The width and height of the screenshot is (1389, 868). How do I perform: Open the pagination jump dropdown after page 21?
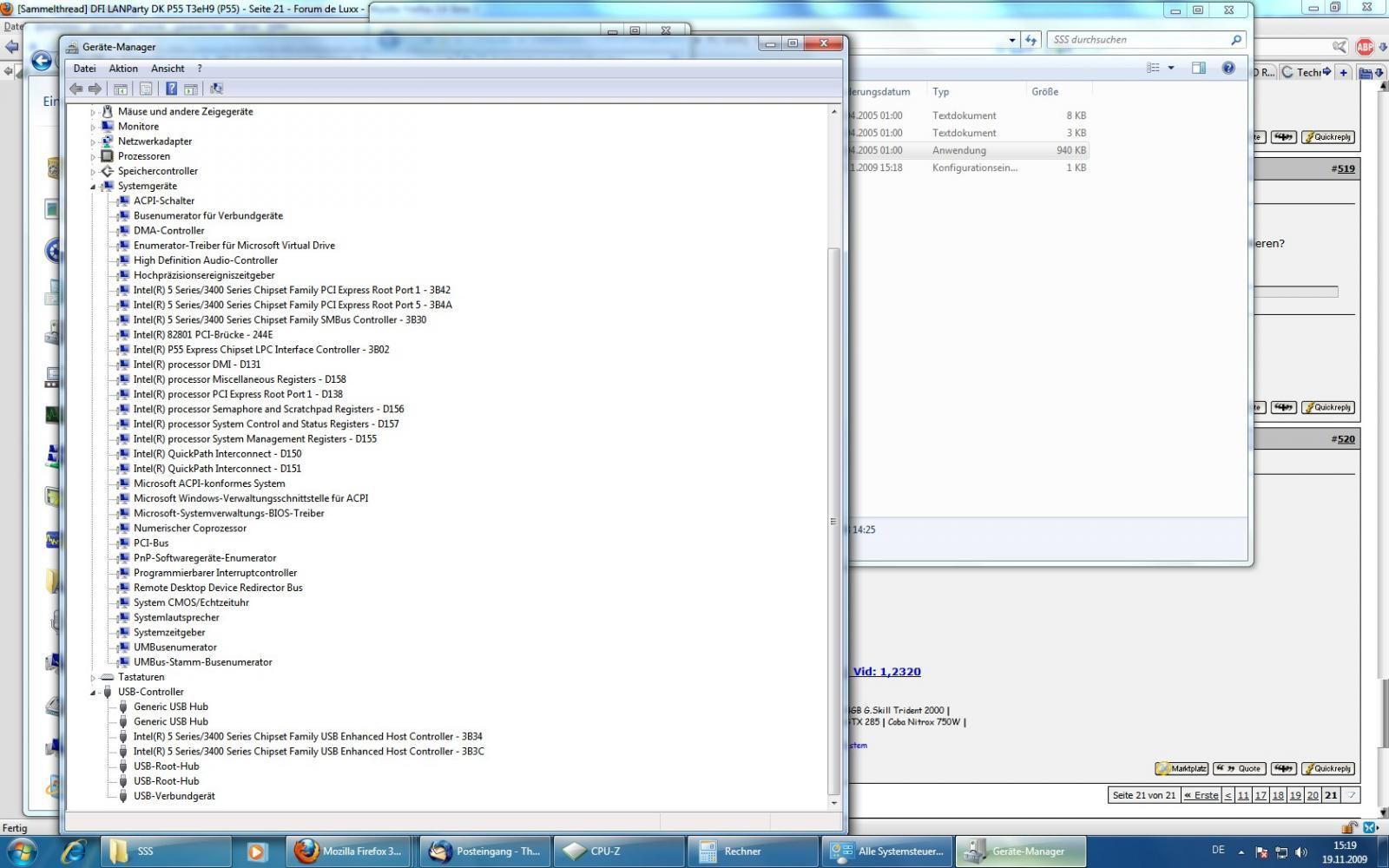[1351, 795]
